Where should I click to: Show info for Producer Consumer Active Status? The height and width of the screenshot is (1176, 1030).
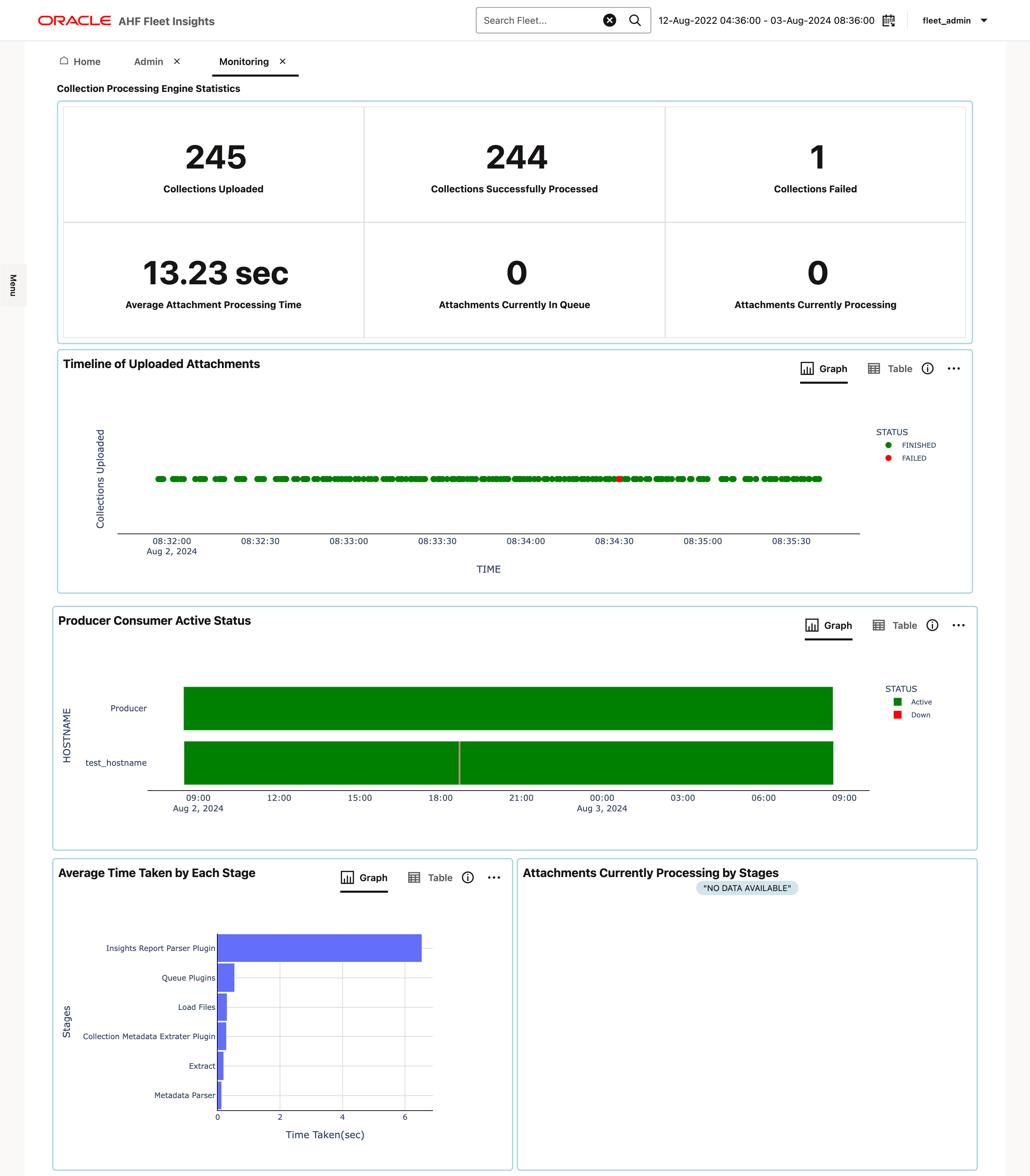click(932, 626)
